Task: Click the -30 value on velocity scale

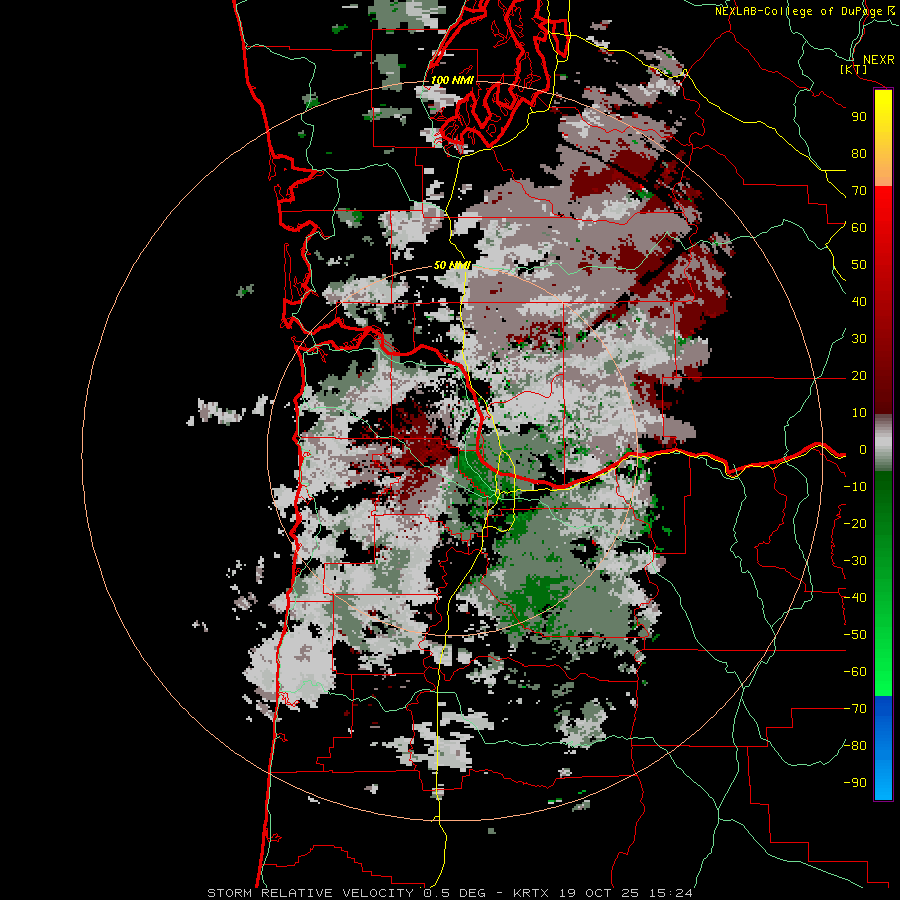Action: [855, 561]
